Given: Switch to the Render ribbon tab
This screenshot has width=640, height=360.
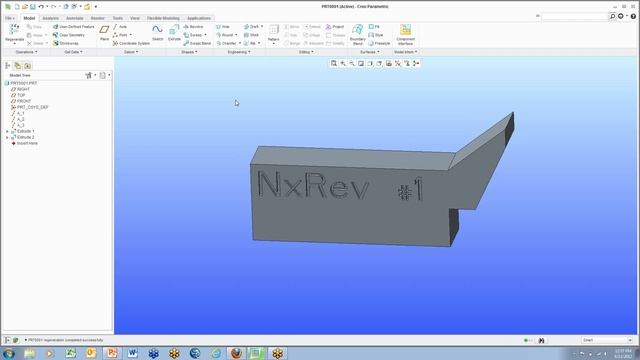Looking at the screenshot, I should tap(98, 18).
